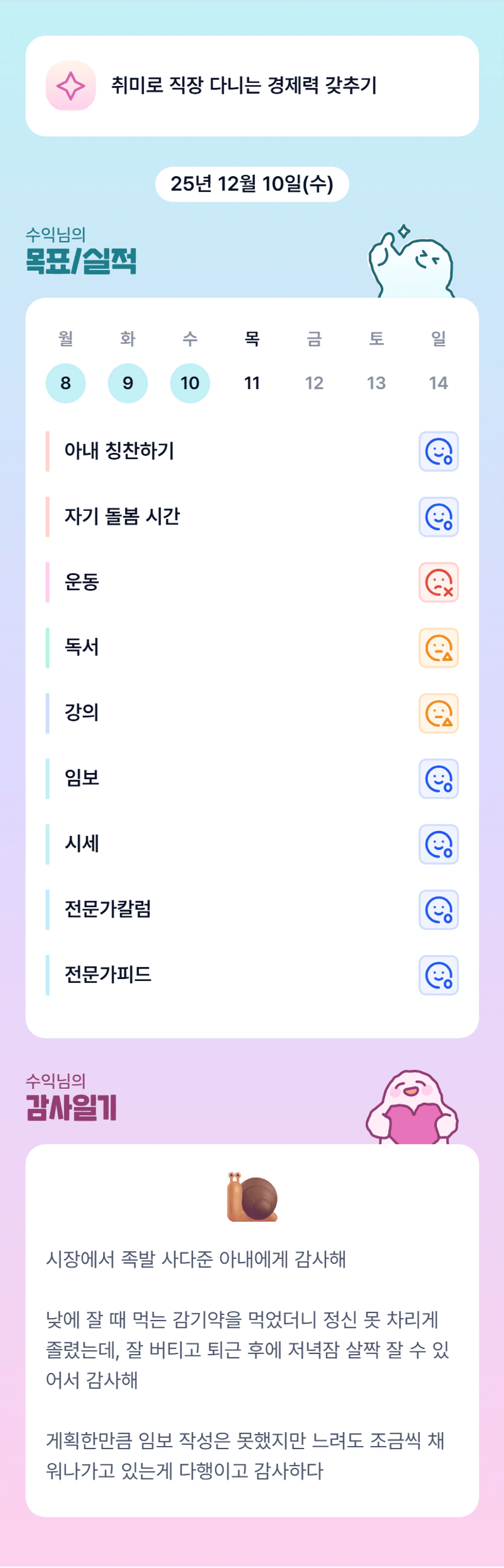
Task: Click the gratitude diary text about 족발
Action: (196, 1259)
